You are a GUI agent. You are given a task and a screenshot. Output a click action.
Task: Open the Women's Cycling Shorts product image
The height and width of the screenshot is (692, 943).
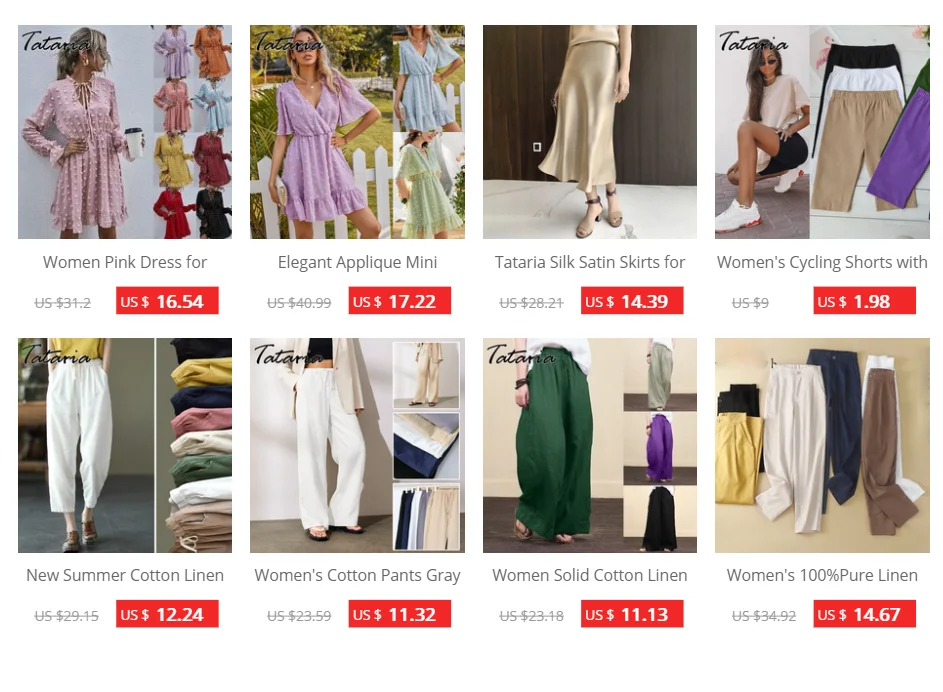[x=822, y=132]
